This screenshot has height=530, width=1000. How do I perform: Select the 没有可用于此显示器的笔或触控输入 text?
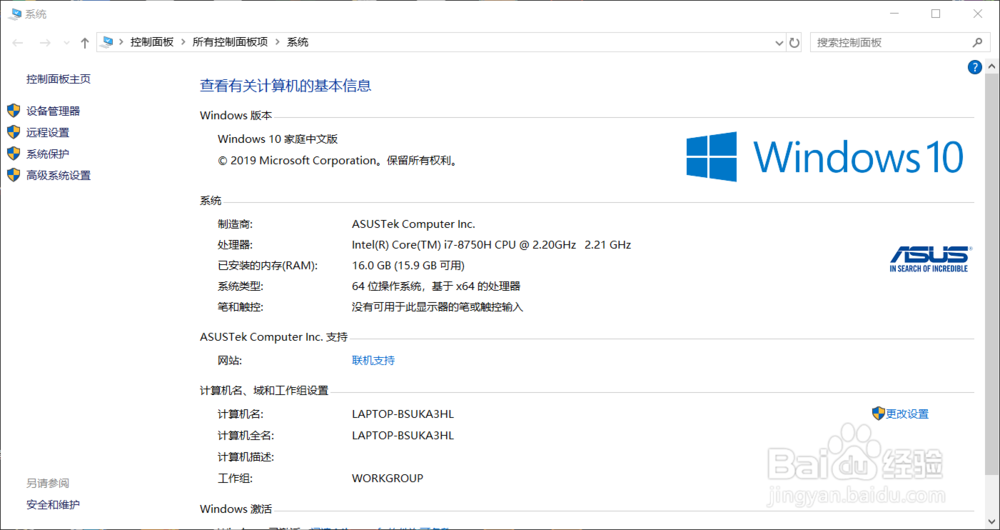click(x=438, y=307)
